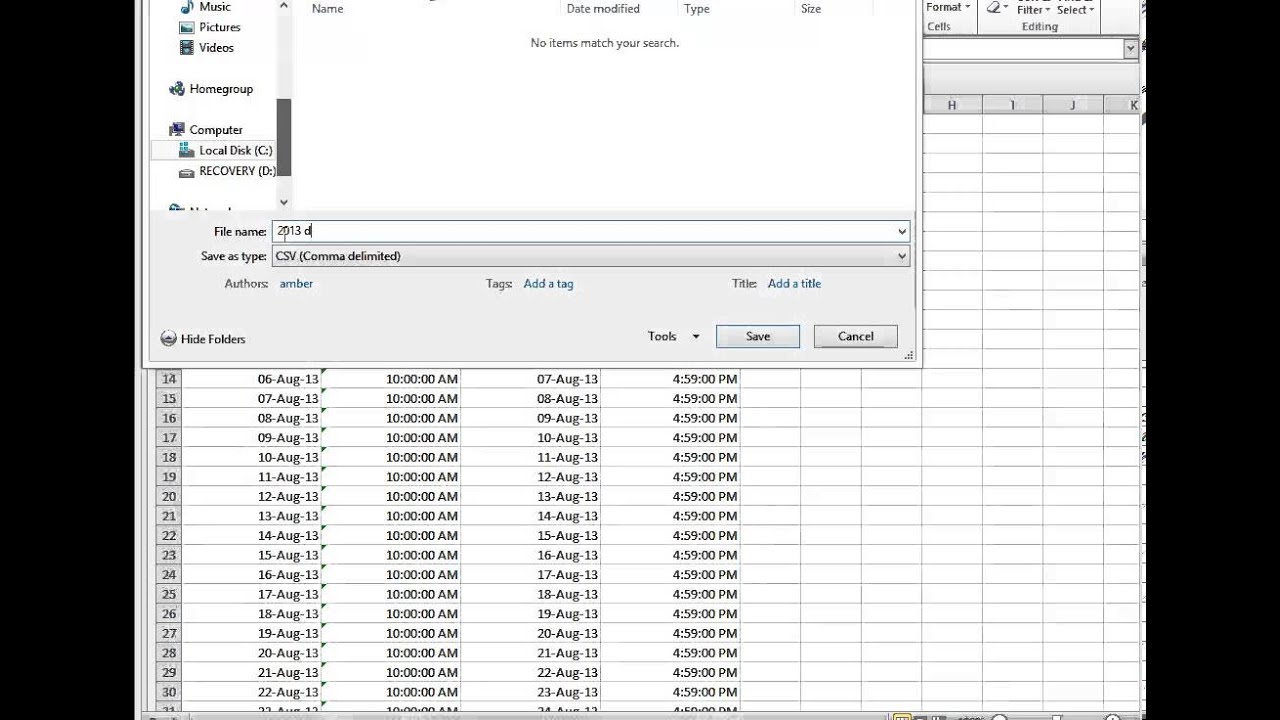
Task: Click the Hide Folders arrow icon
Action: tap(168, 339)
